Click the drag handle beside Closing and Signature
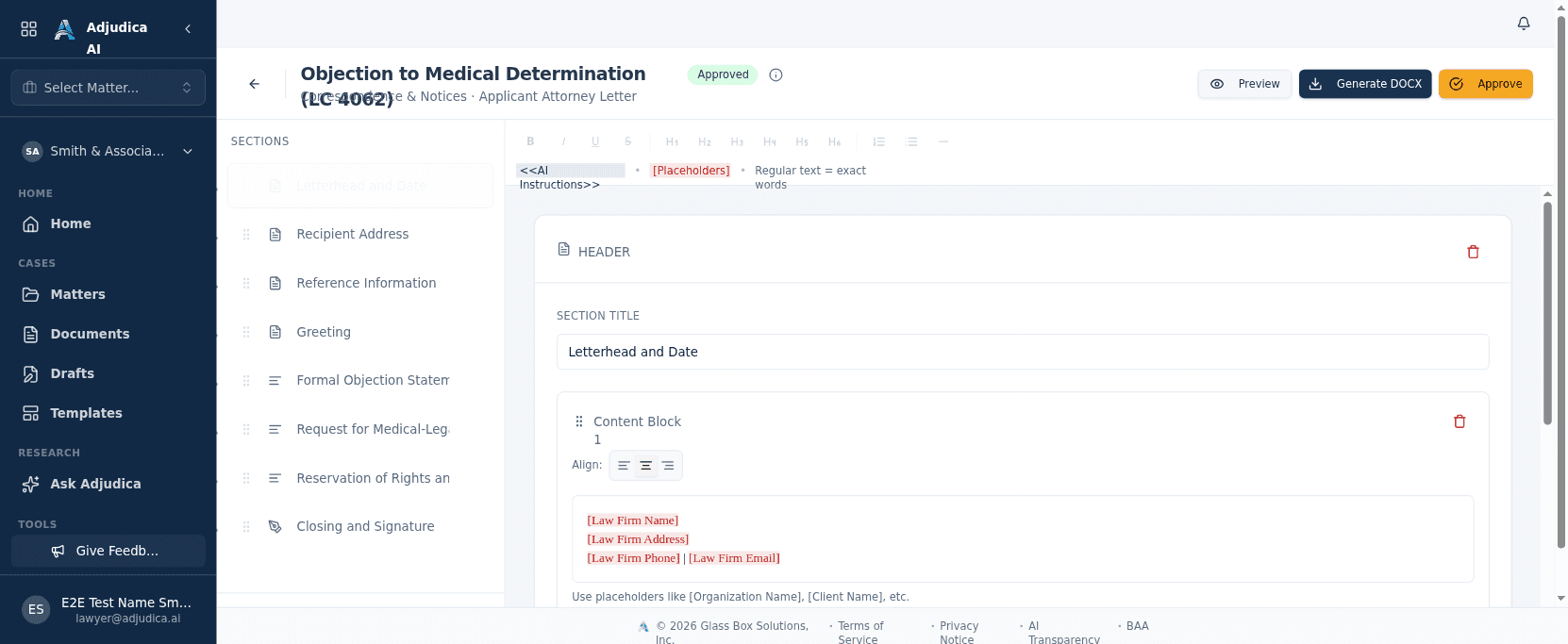Viewport: 1568px width, 644px height. pyautogui.click(x=246, y=527)
